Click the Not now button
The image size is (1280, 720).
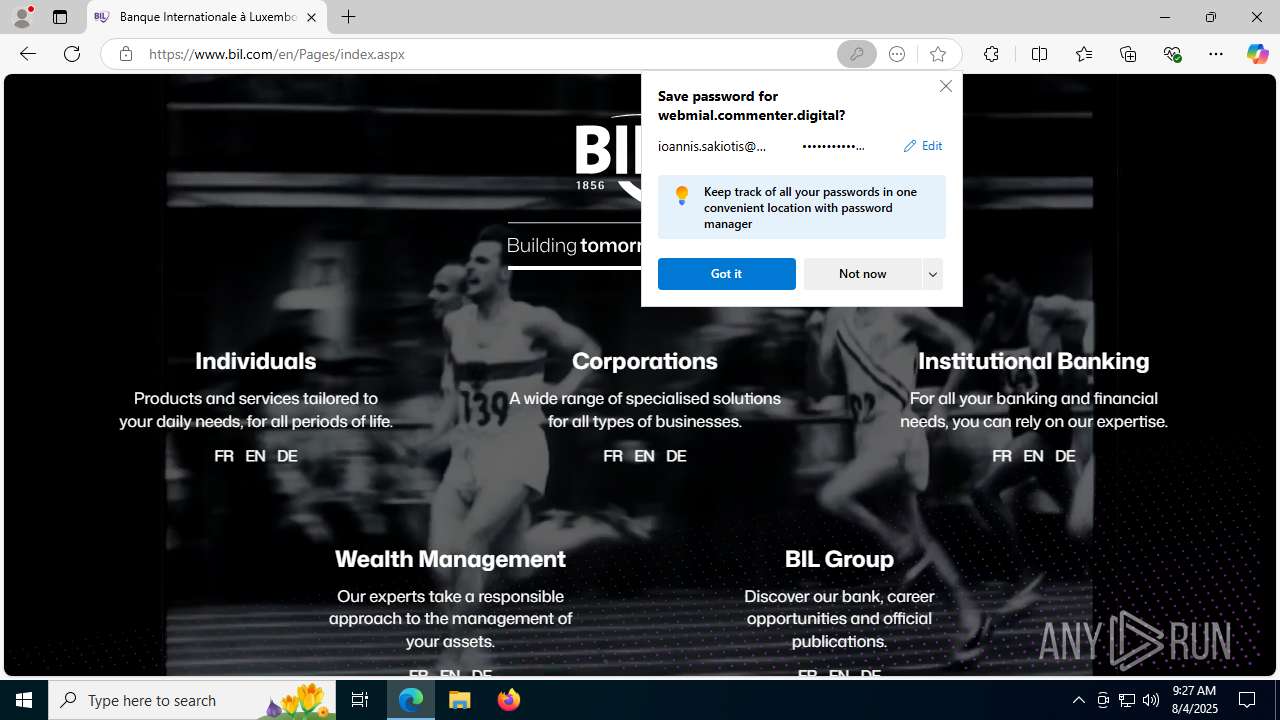coord(862,274)
